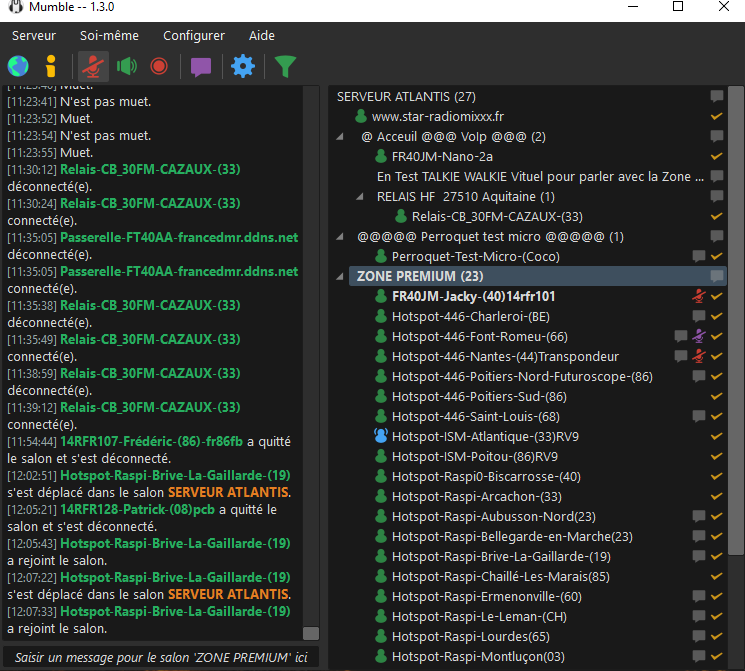
Task: Collapse the RELAIS HF 27510 Aquitaine channel
Action: coord(360,197)
